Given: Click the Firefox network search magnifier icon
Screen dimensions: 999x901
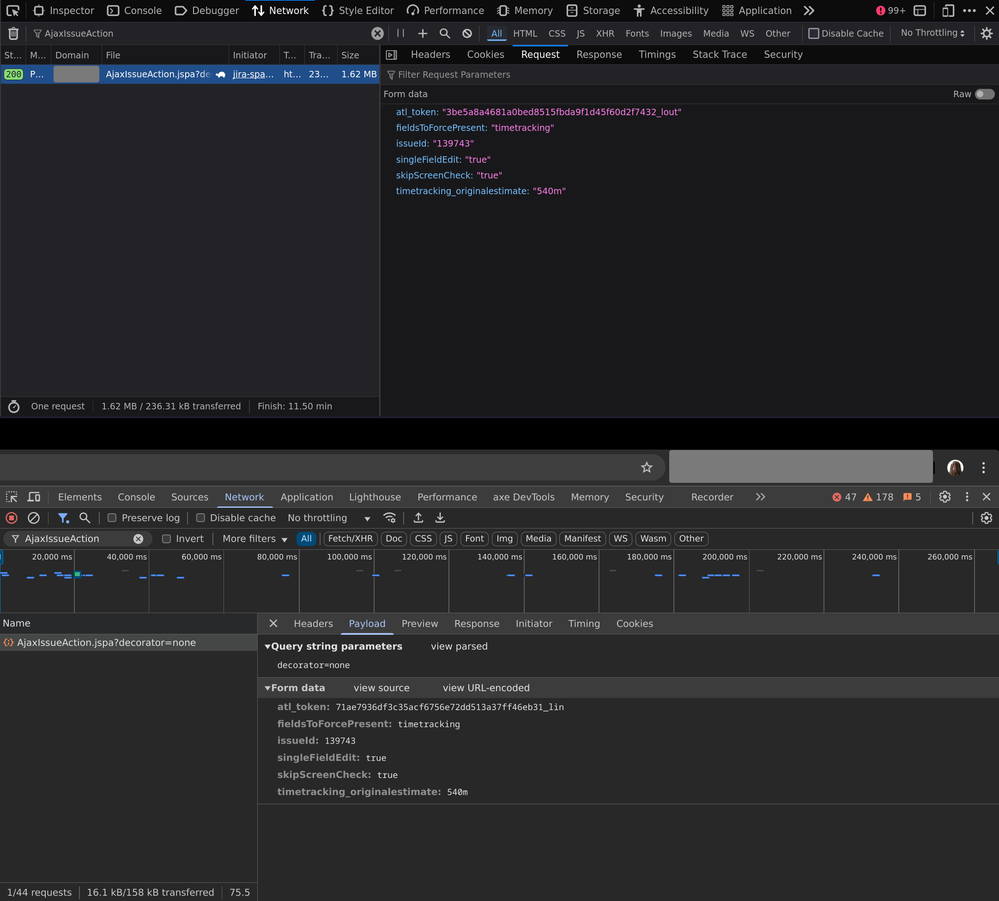Looking at the screenshot, I should point(445,33).
